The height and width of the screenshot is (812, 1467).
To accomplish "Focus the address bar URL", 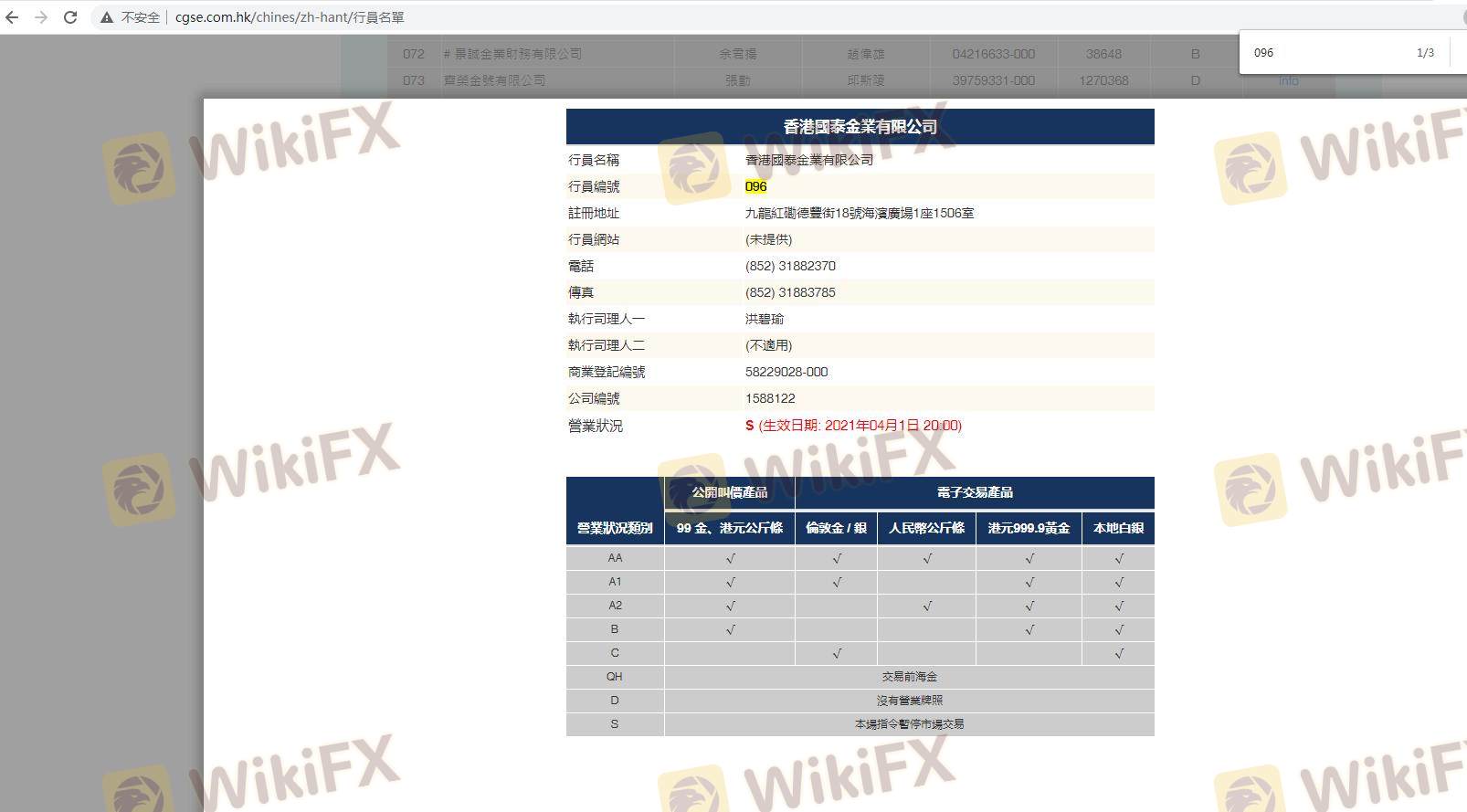I will point(290,17).
